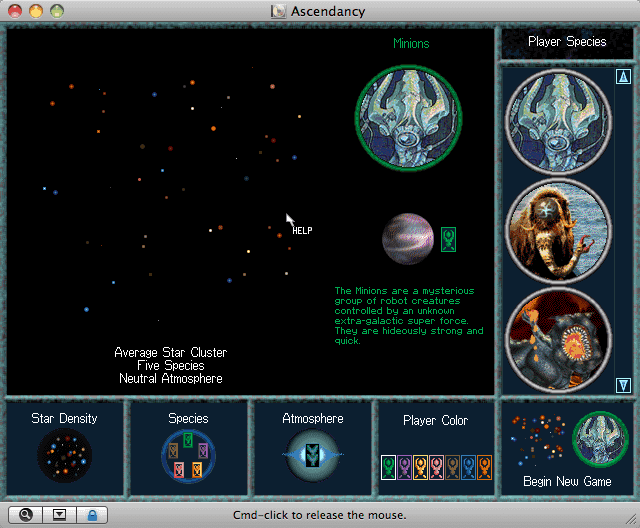
Task: Click the Ascendancy title bar app icon
Action: click(x=278, y=11)
